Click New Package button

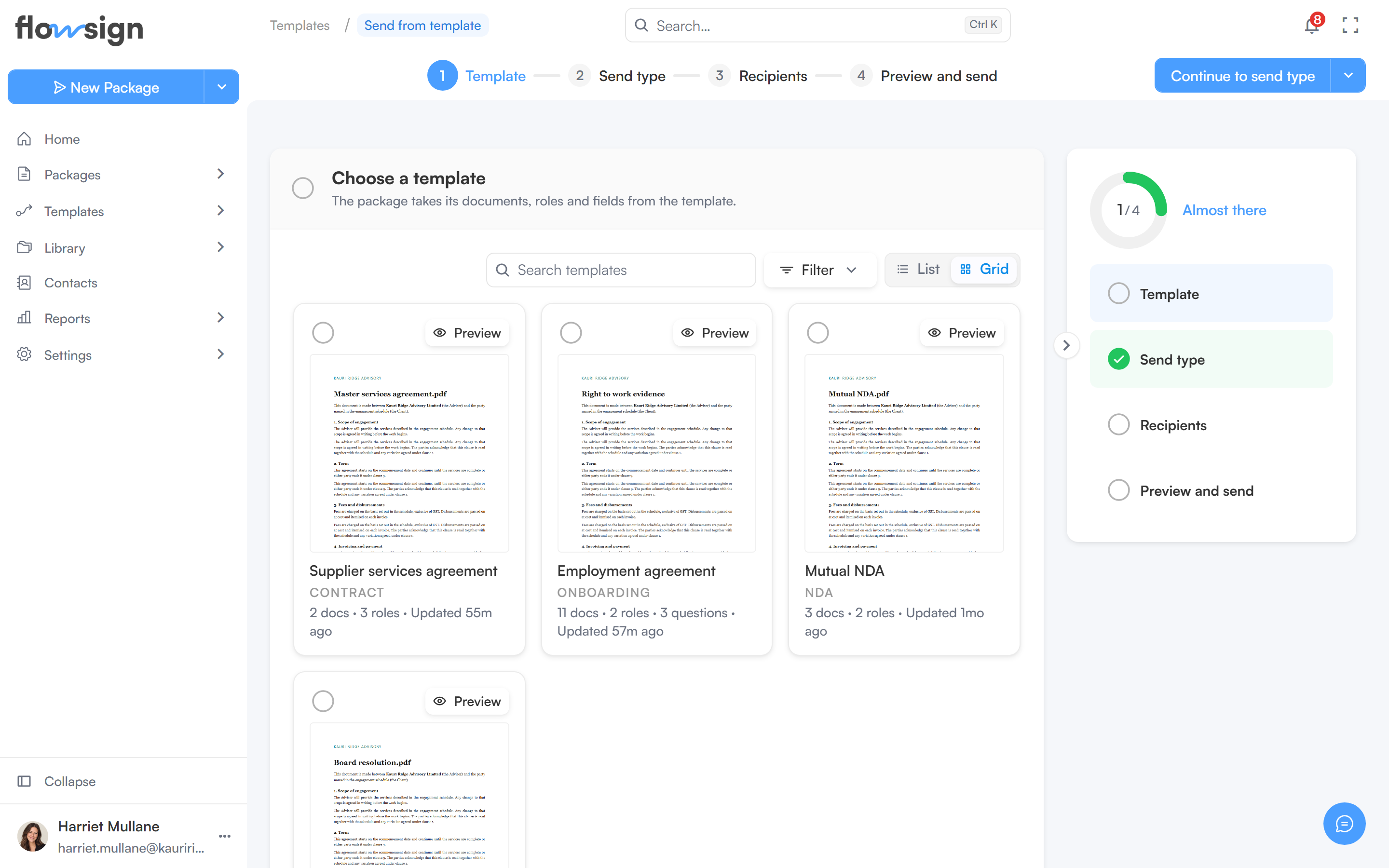tap(106, 87)
